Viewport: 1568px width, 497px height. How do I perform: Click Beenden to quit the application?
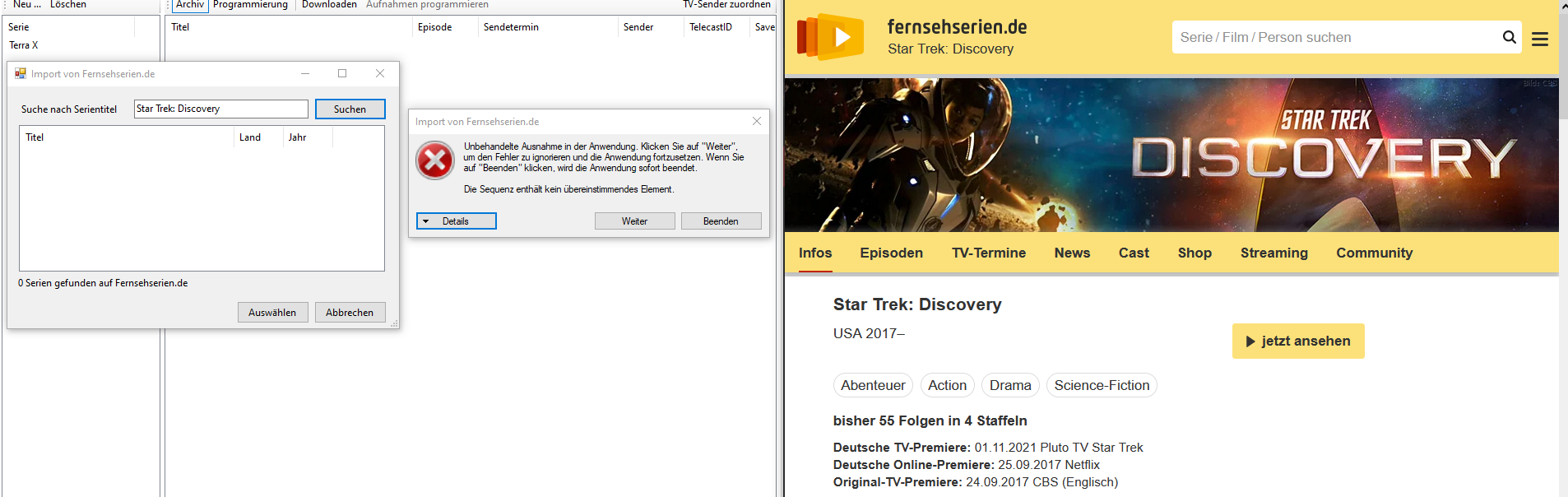(x=721, y=221)
